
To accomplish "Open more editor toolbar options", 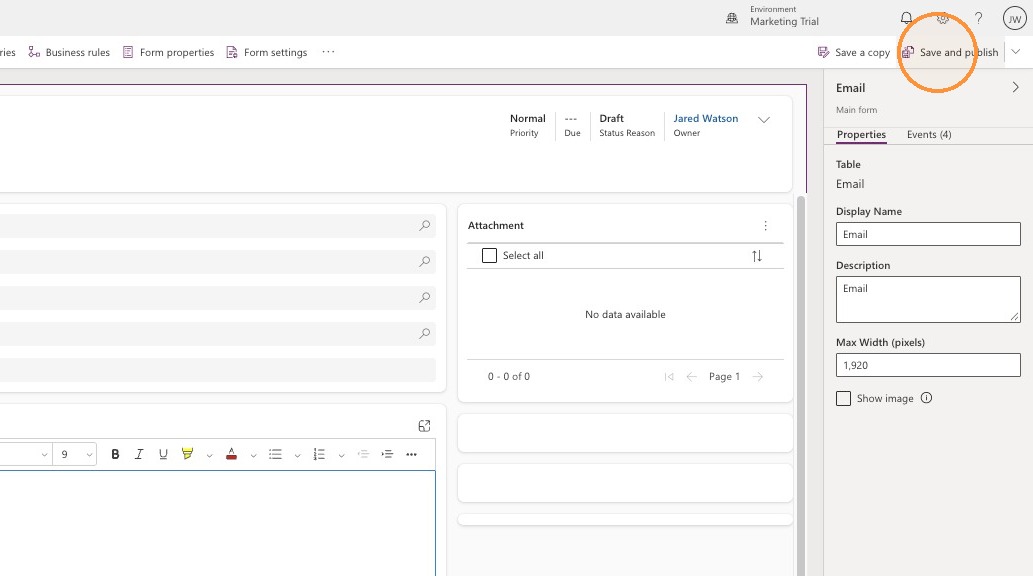I will pyautogui.click(x=412, y=454).
